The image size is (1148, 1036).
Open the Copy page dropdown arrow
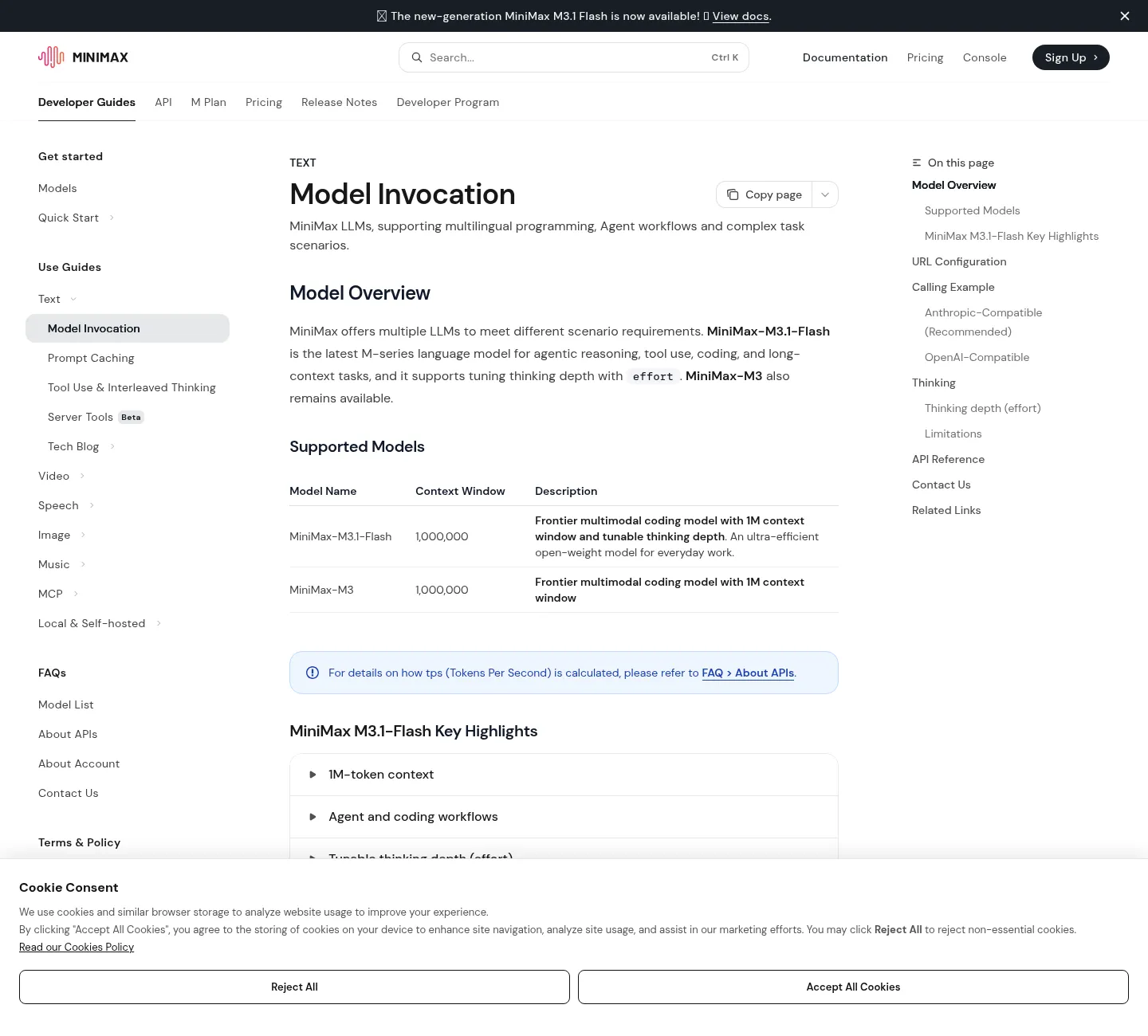[x=825, y=194]
